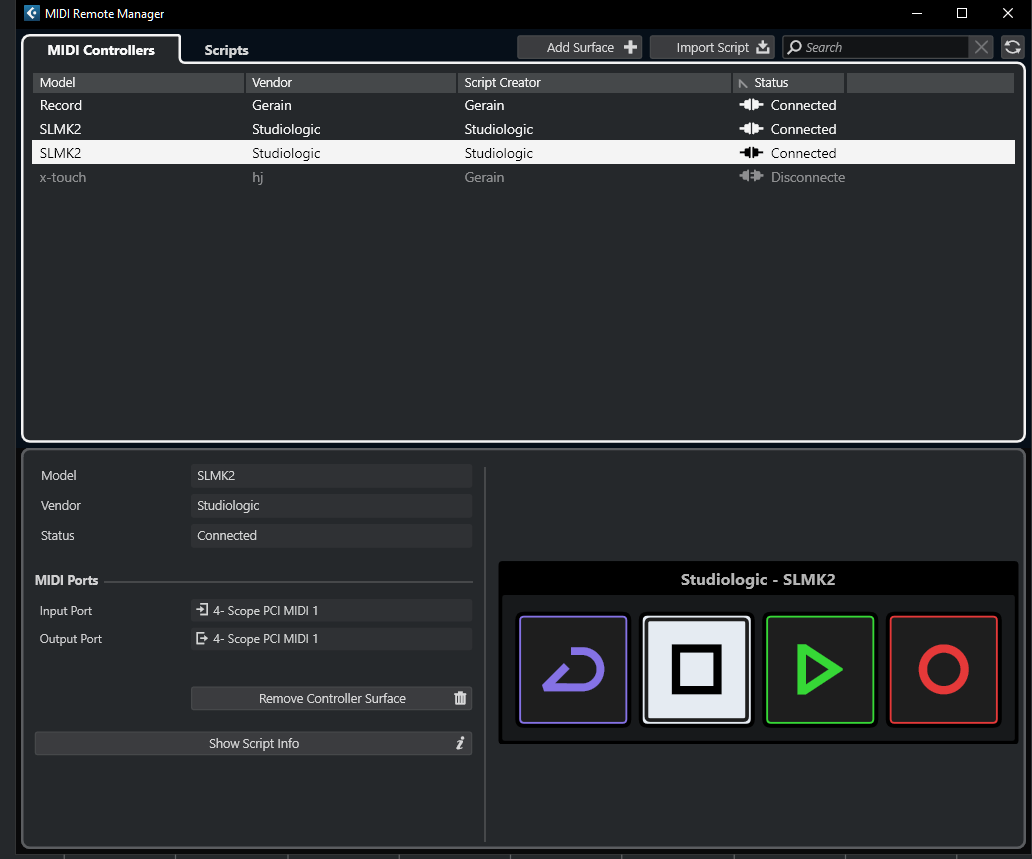Screen dimensions: 1032x859
Task: Clear the search field with the X
Action: 981,47
